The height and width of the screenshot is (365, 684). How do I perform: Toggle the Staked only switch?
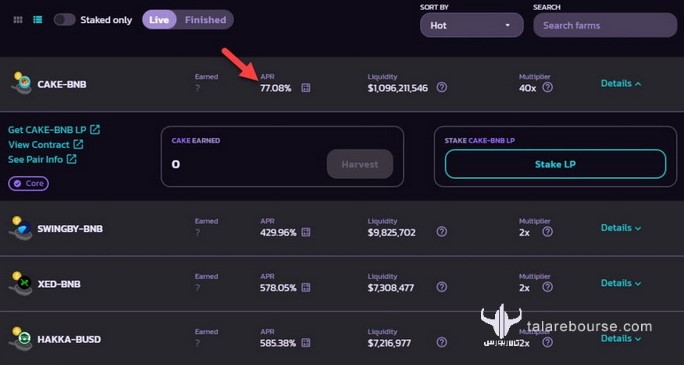point(65,20)
